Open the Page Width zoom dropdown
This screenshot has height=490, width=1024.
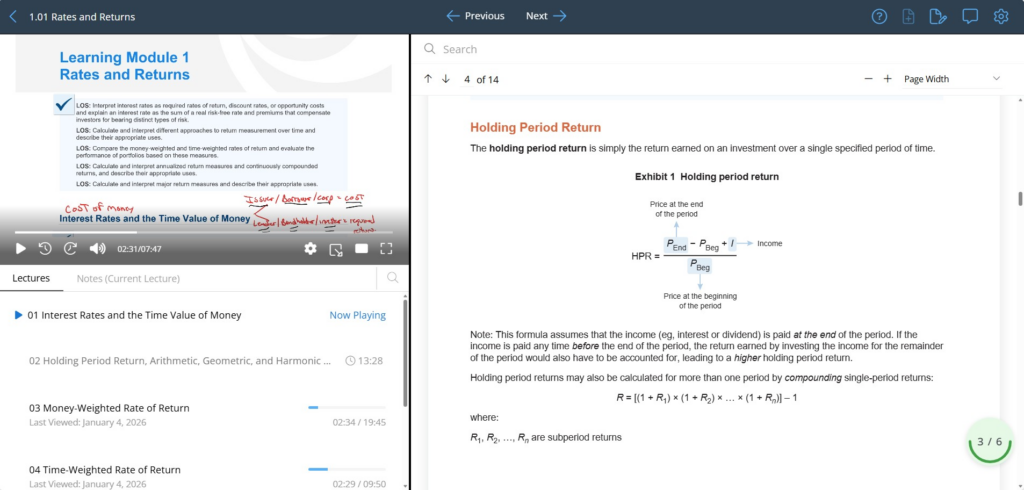[952, 79]
